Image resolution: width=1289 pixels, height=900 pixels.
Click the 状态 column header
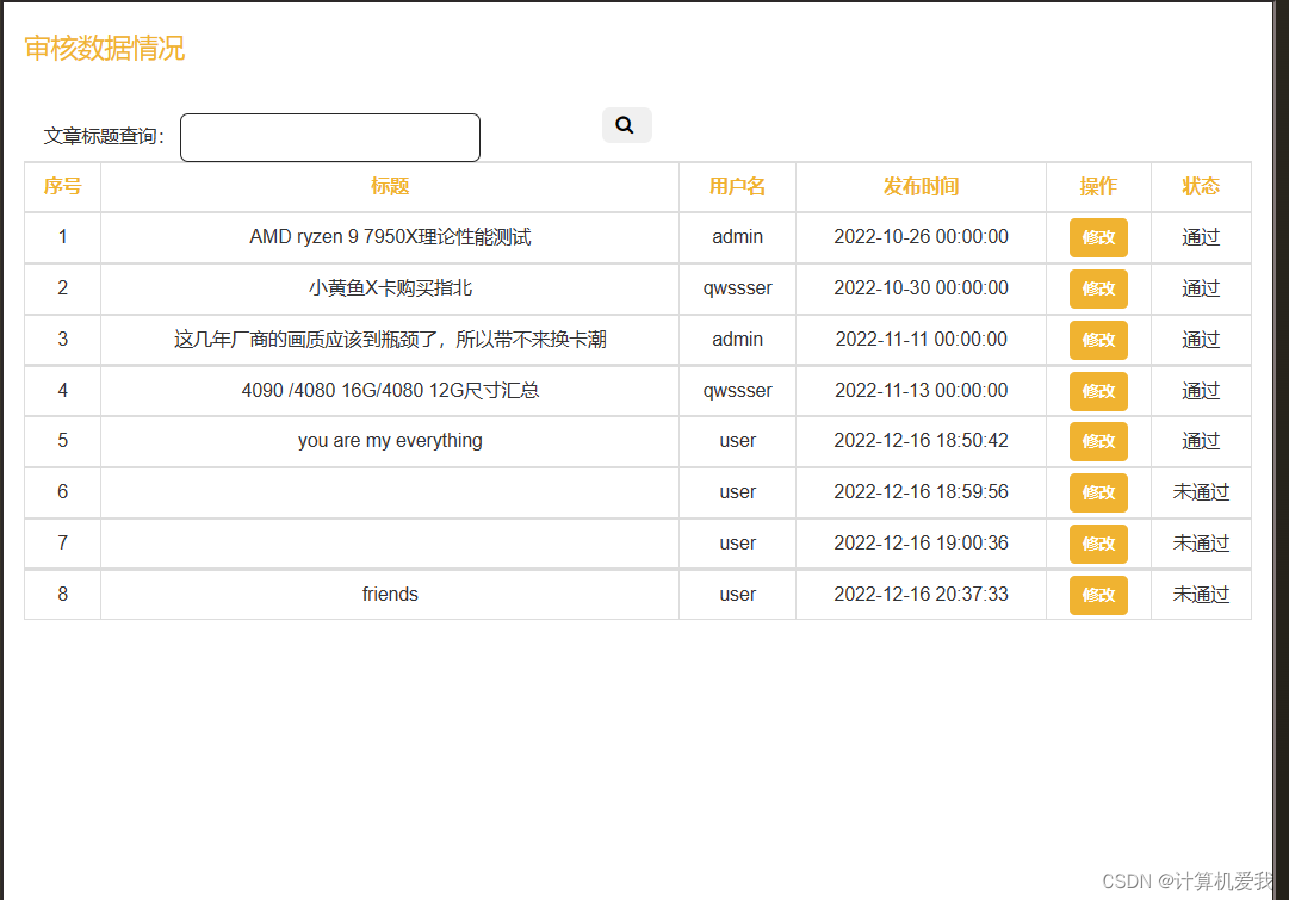pos(1201,186)
